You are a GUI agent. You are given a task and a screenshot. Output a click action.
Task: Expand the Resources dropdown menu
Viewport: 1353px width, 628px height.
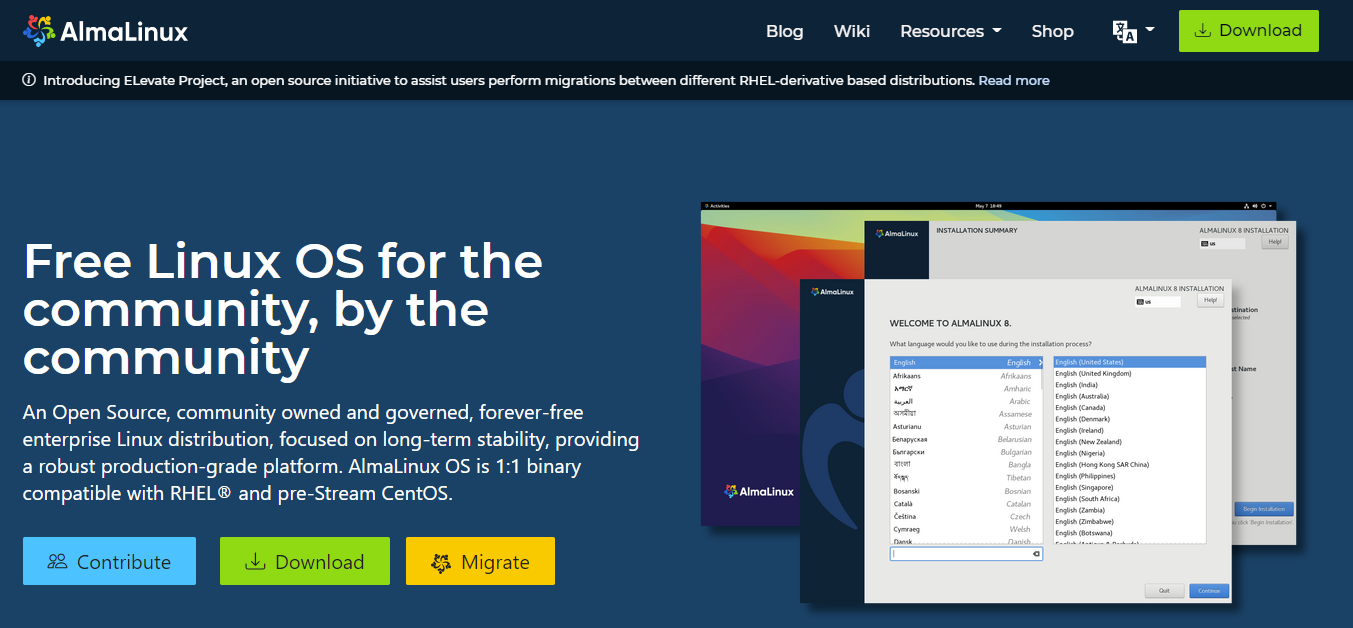(951, 31)
